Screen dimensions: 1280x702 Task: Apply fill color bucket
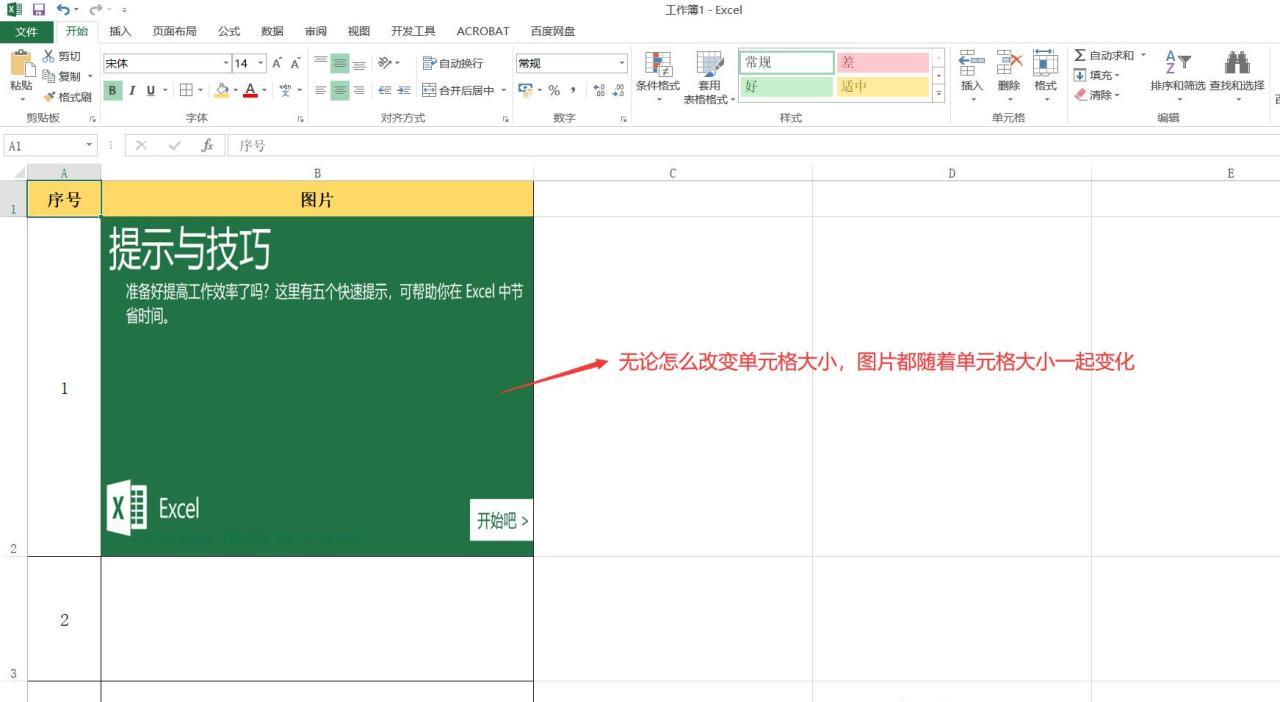(222, 90)
